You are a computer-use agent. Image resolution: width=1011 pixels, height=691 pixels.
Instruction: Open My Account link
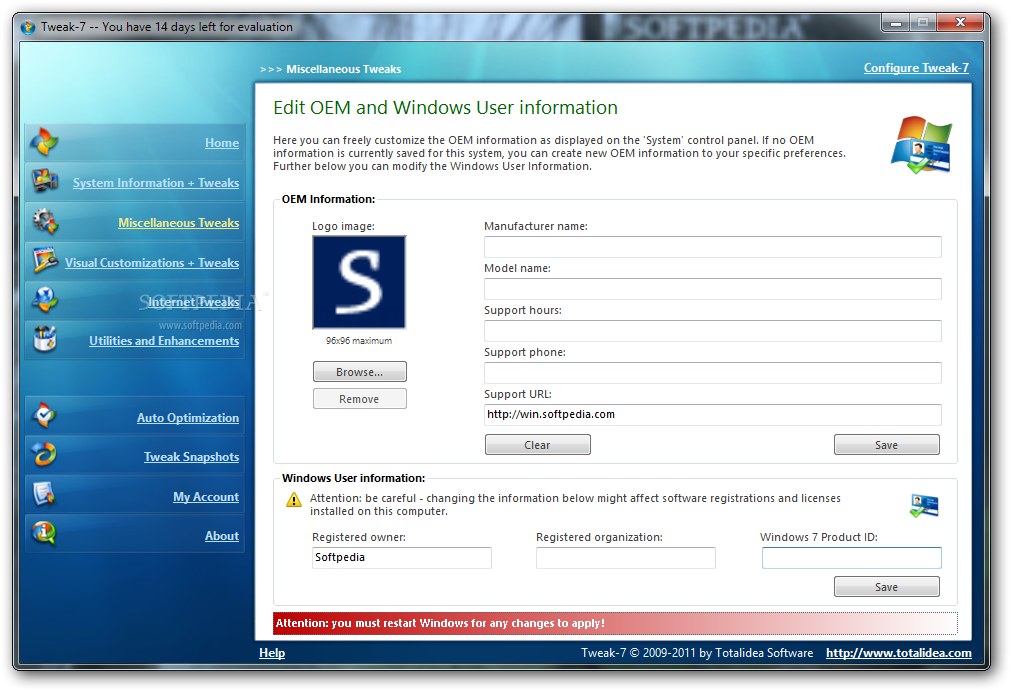(206, 497)
